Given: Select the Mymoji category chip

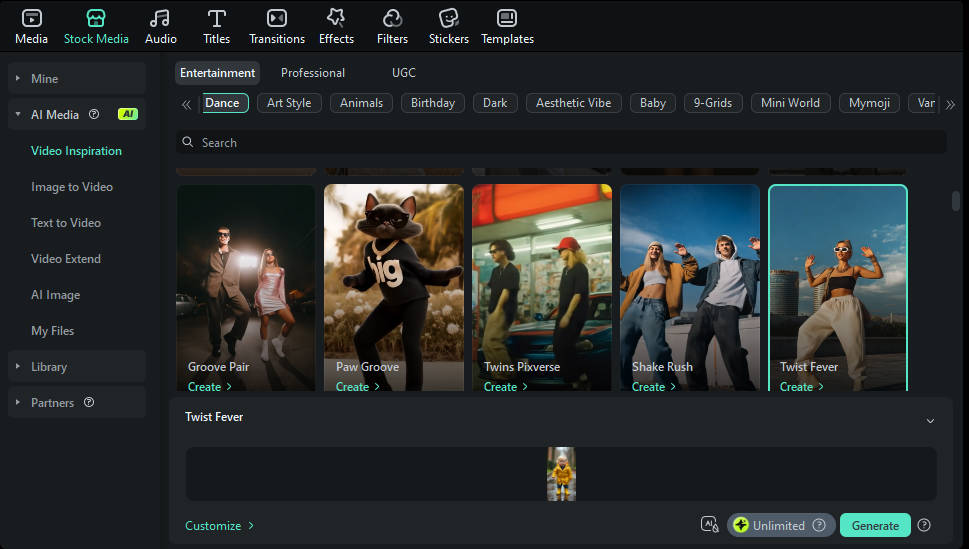Looking at the screenshot, I should (869, 103).
